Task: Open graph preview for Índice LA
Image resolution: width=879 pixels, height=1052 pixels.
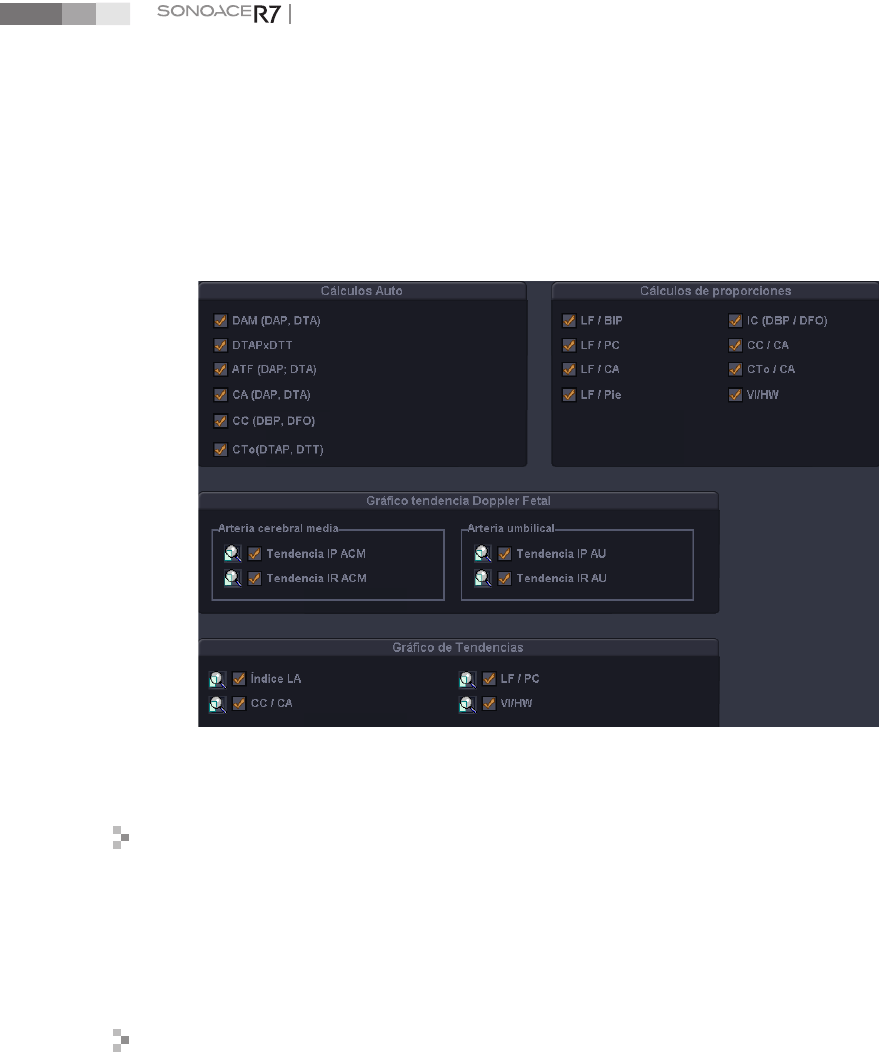Action: 217,680
